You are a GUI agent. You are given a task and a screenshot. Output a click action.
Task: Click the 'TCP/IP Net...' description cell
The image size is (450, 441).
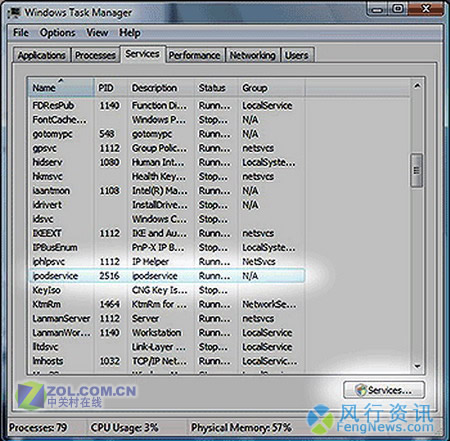point(160,361)
